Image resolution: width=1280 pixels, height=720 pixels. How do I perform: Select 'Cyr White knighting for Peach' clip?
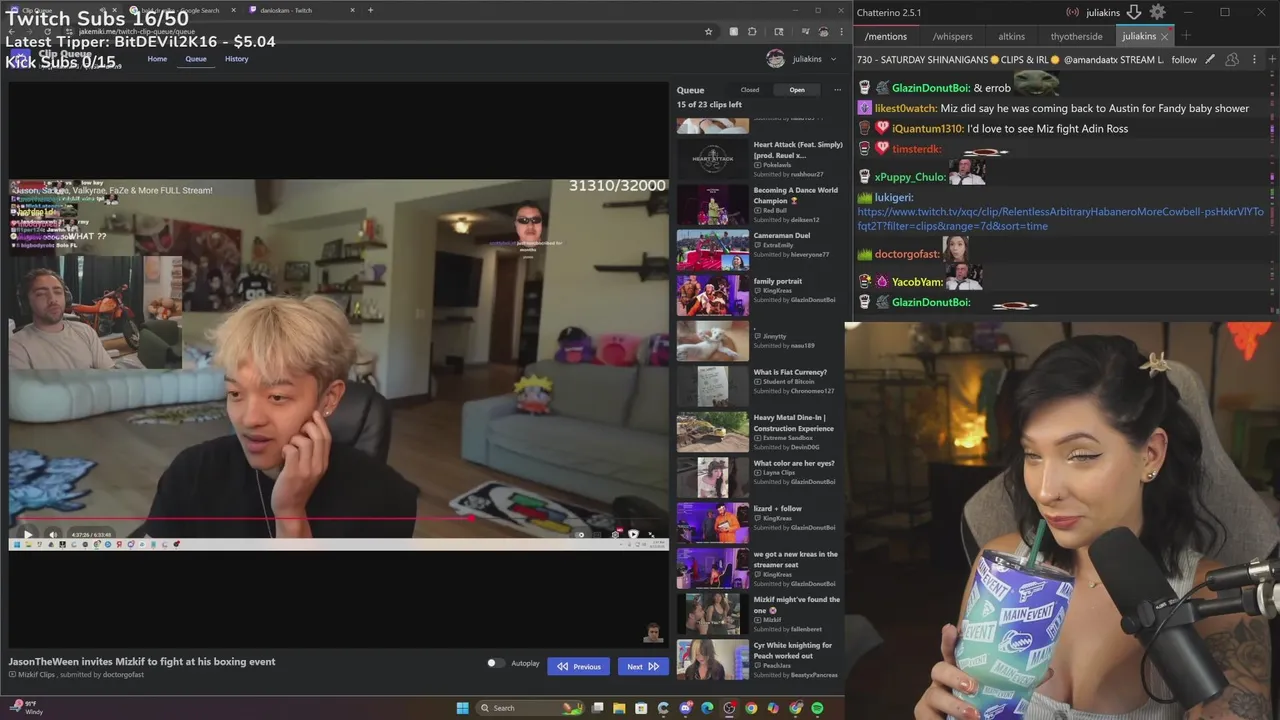tap(759, 660)
